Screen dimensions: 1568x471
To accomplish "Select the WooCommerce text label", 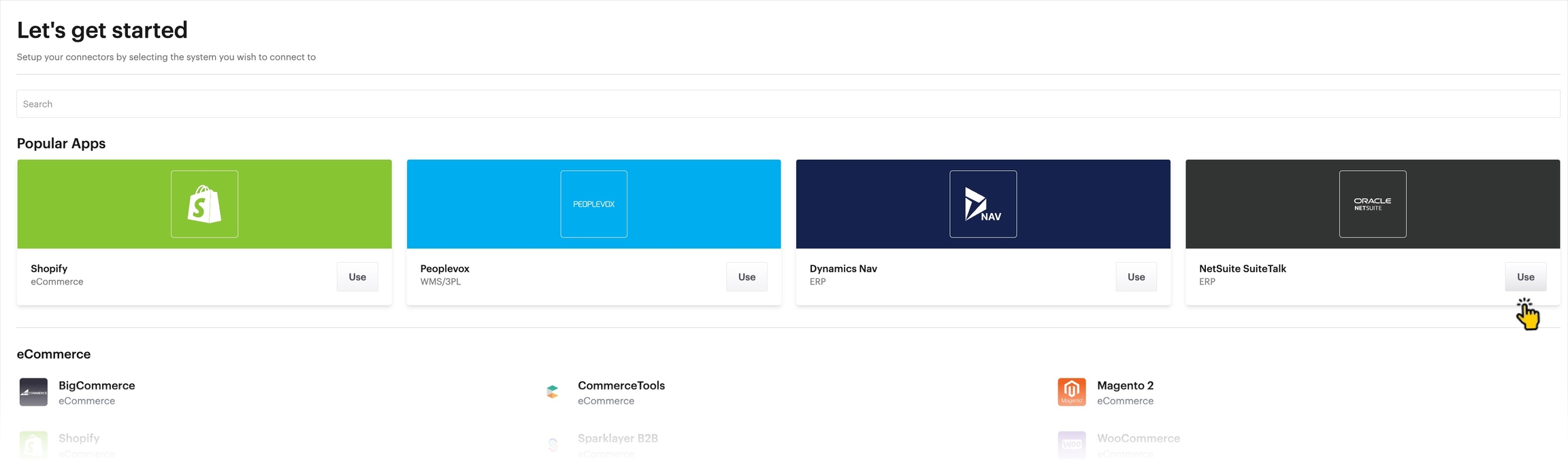I will 1138,438.
